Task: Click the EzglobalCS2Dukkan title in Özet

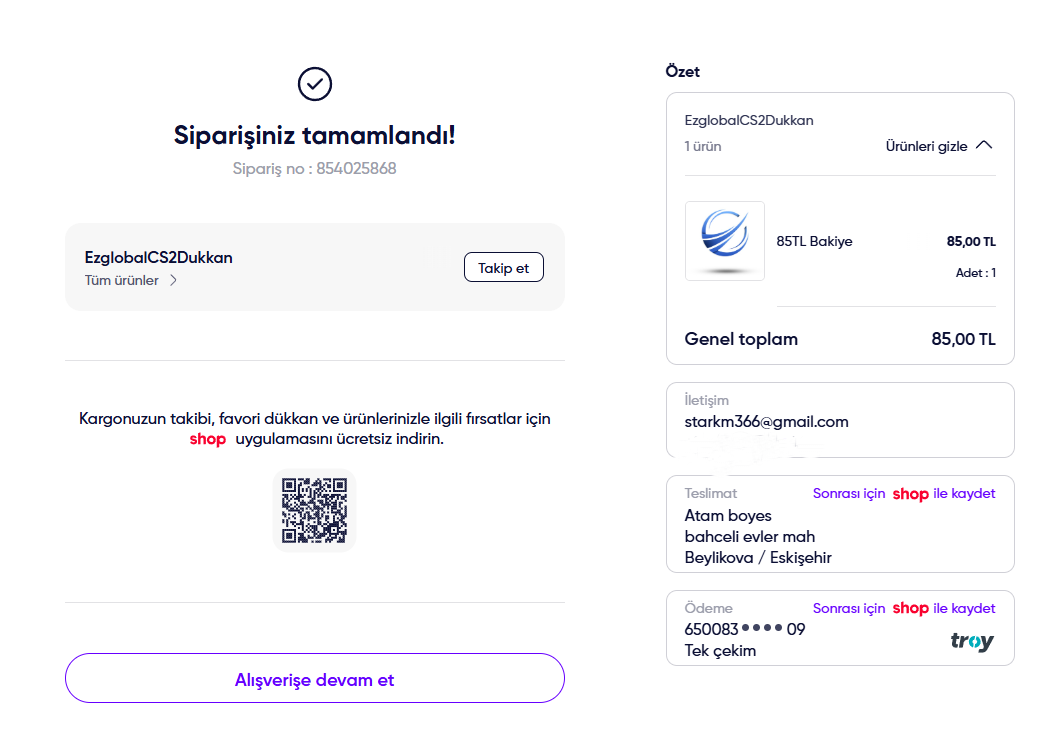Action: 749,120
